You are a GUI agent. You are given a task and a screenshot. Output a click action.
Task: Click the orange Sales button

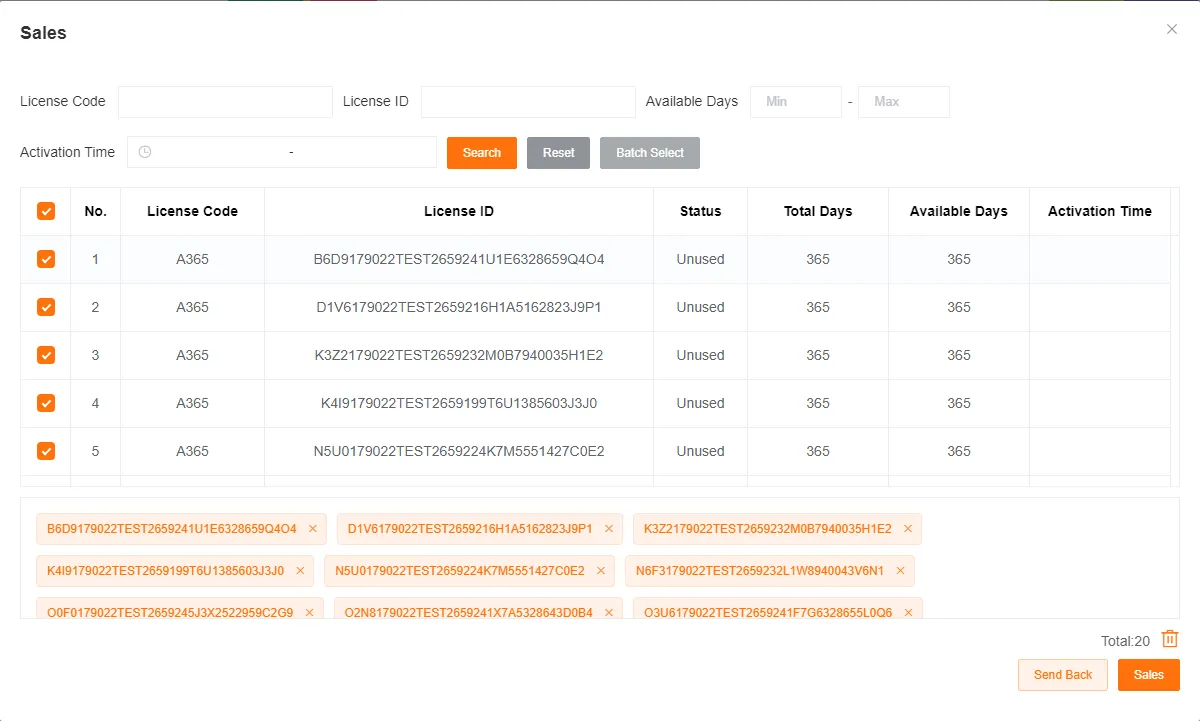click(1148, 675)
